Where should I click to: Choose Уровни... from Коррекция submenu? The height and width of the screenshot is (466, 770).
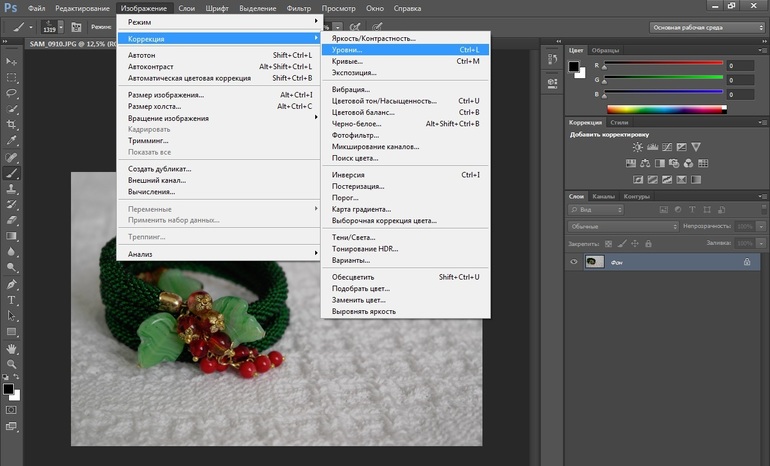point(348,48)
